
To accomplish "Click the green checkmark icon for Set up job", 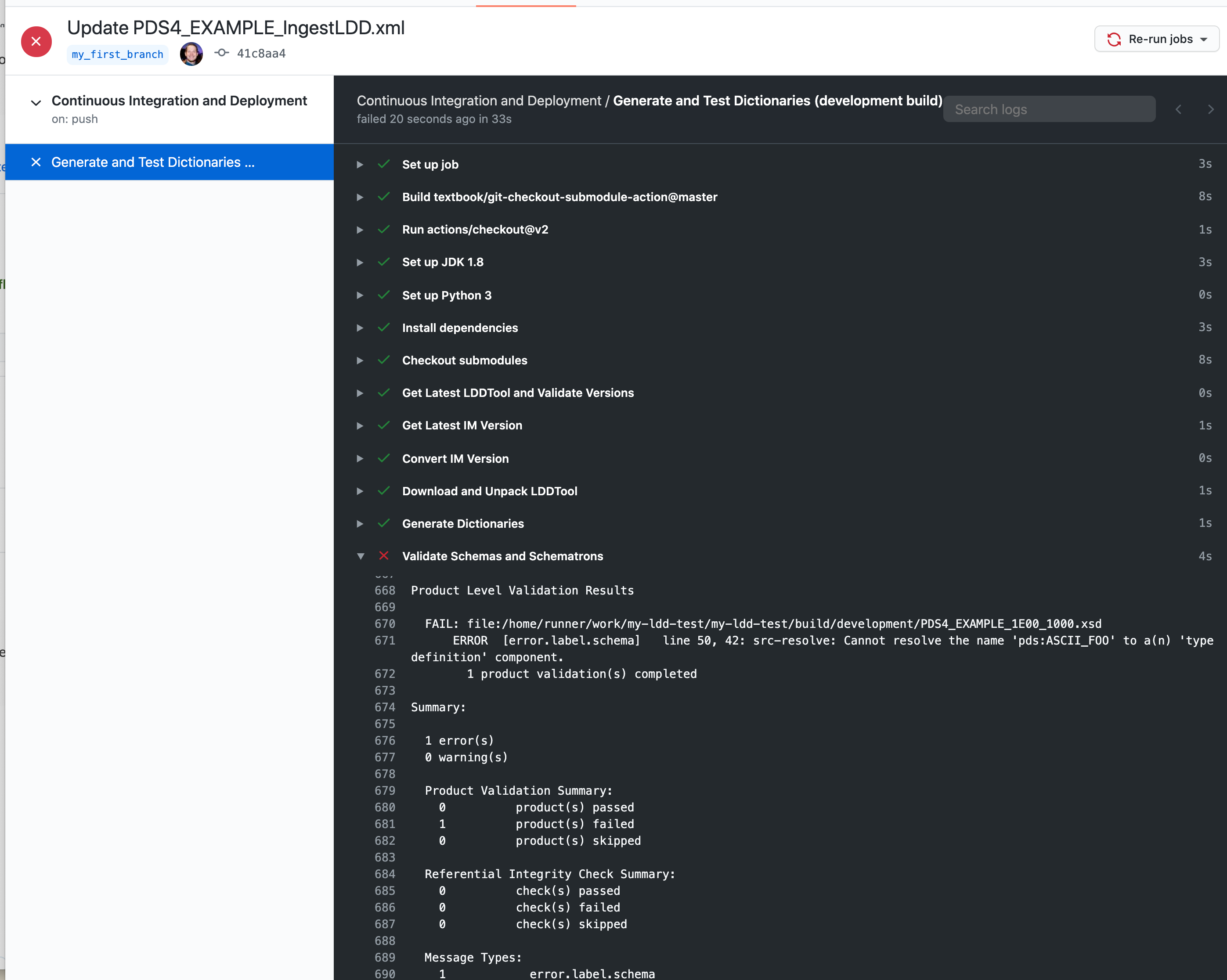I will coord(383,163).
